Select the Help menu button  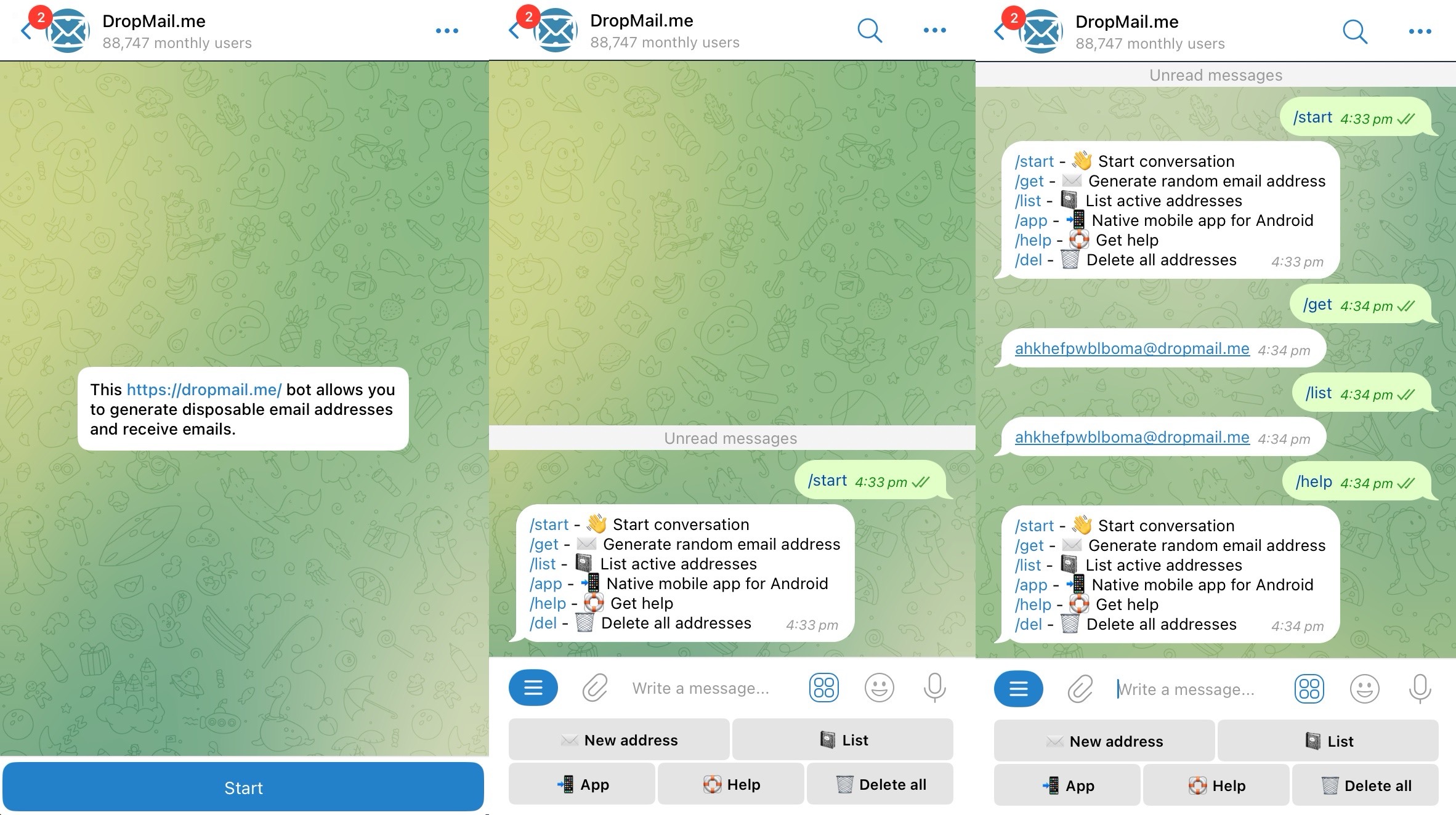coord(730,783)
